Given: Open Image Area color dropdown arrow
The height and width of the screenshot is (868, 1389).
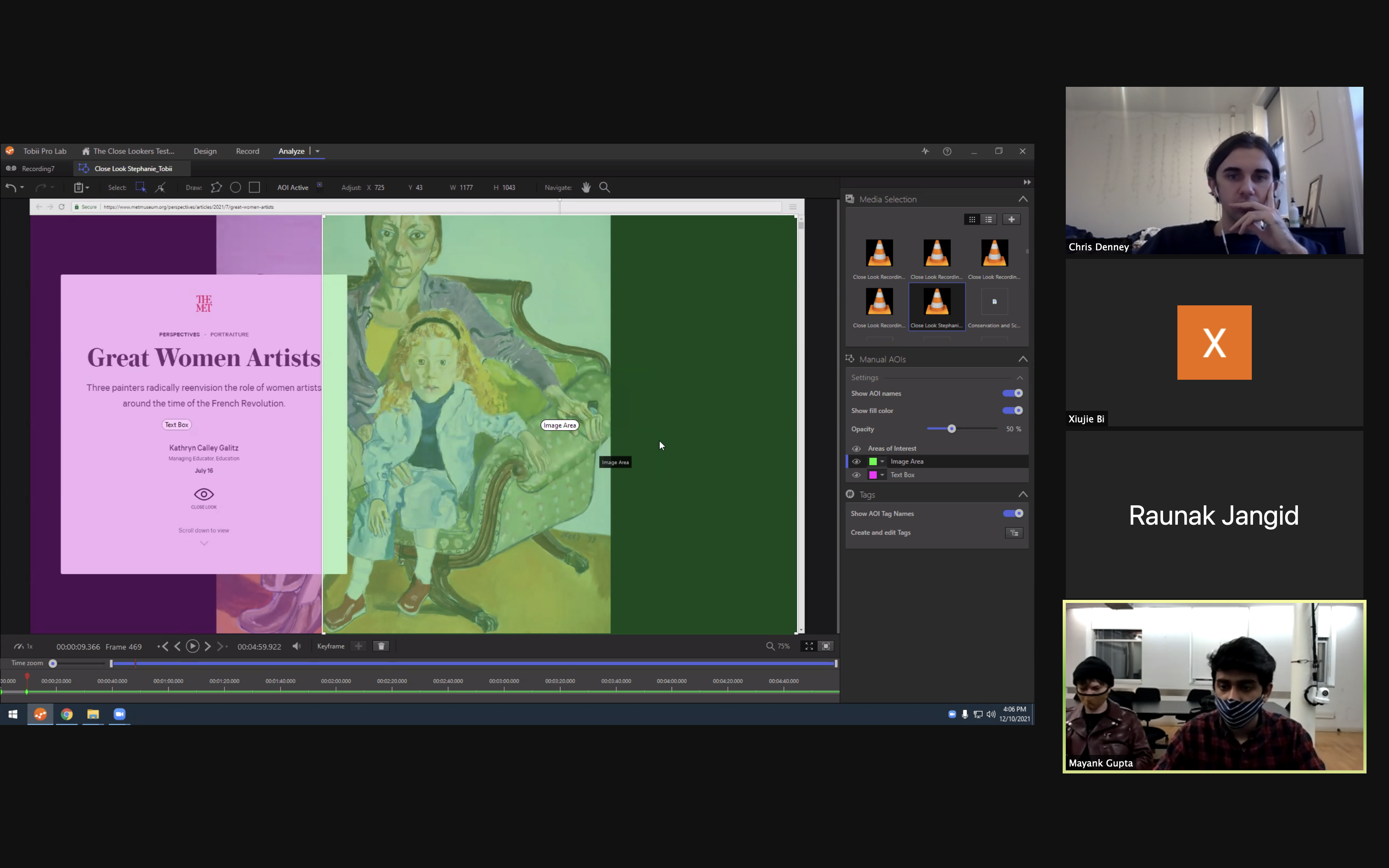Looking at the screenshot, I should point(882,462).
